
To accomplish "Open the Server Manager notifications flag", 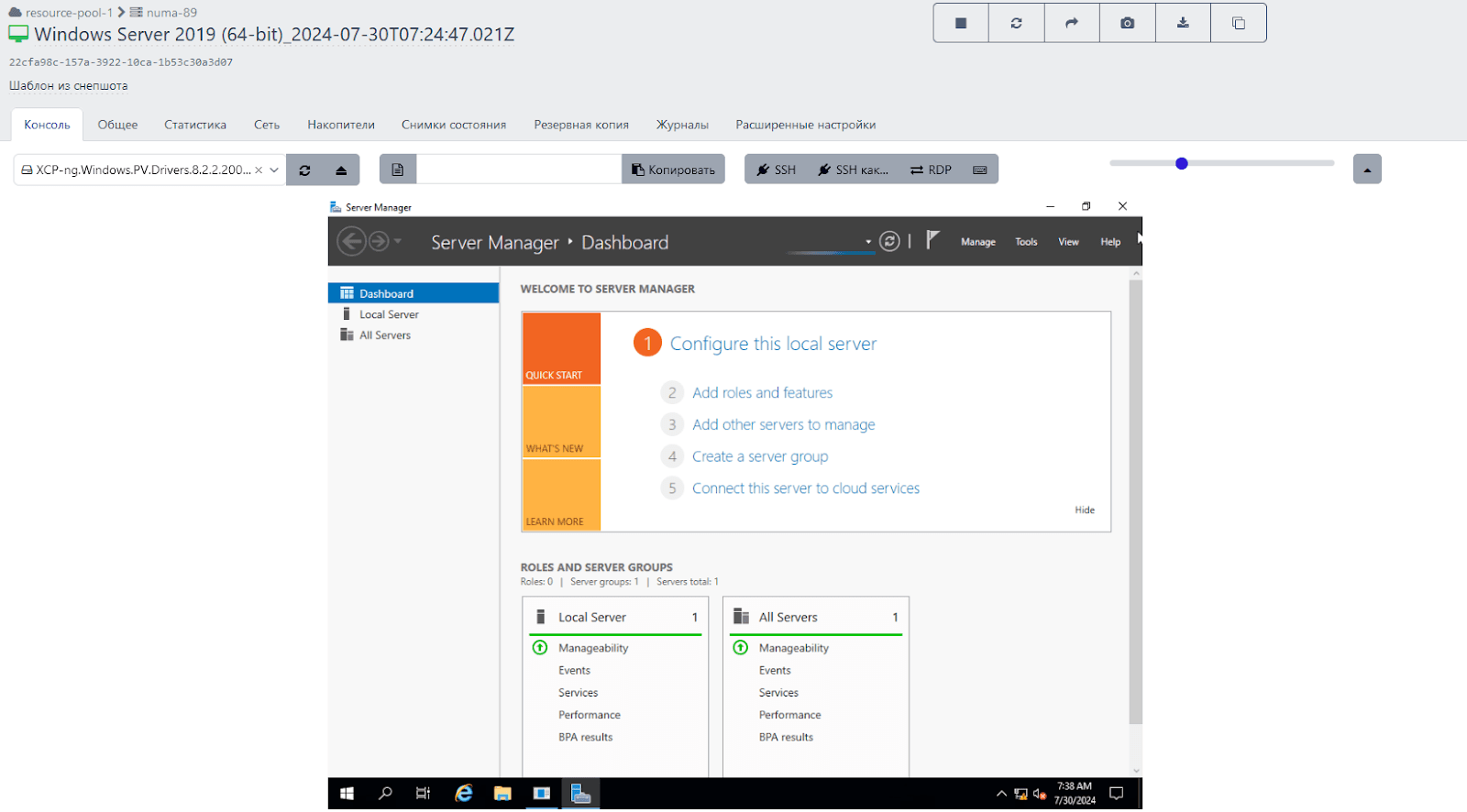I will pyautogui.click(x=932, y=240).
